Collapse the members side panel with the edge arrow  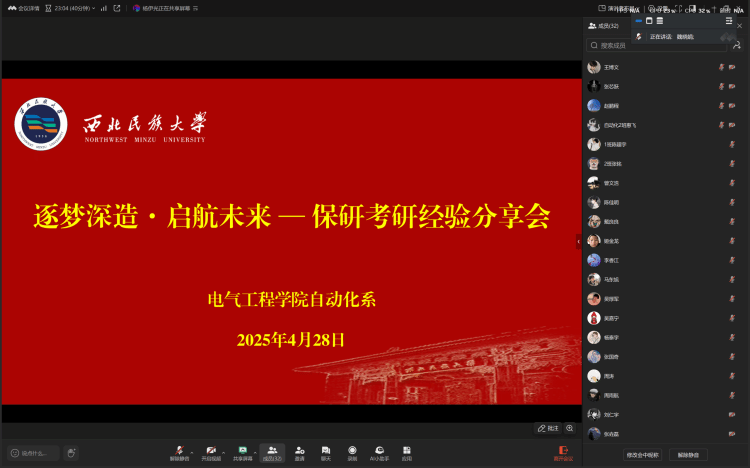click(578, 241)
